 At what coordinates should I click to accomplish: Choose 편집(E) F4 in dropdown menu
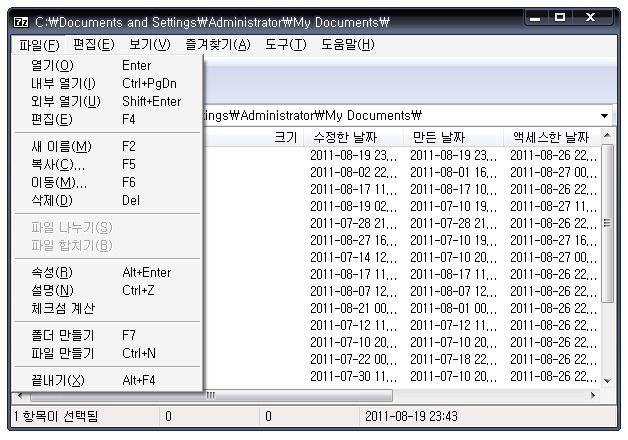(x=107, y=119)
